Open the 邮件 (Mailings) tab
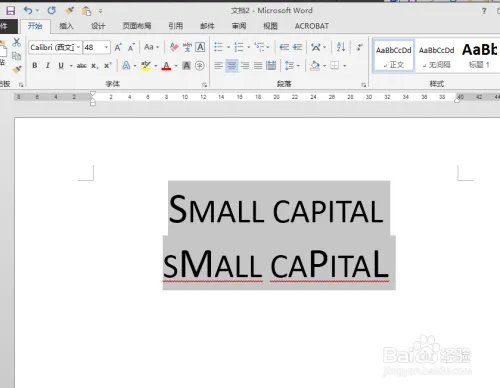Screen dimensions: 500x388 [x=207, y=26]
